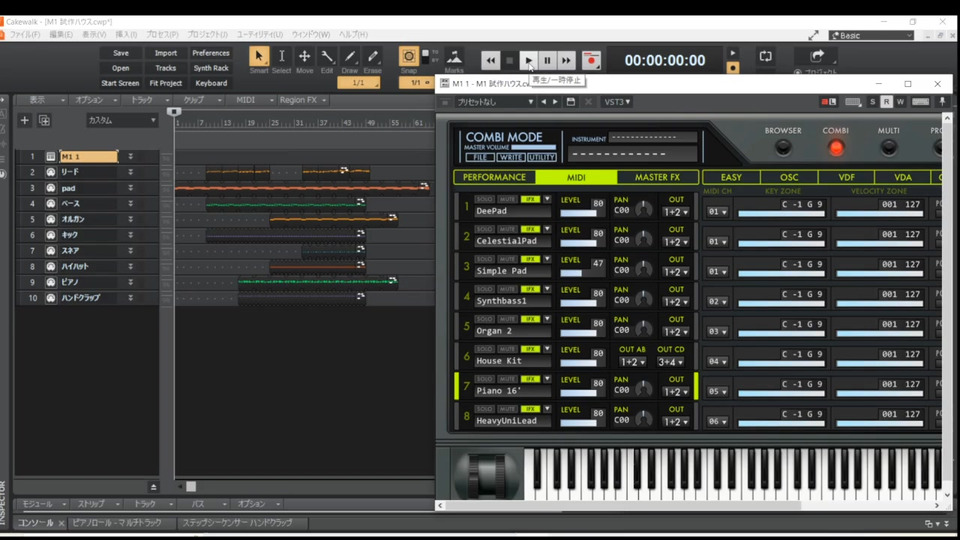This screenshot has width=960, height=540.
Task: Open the プリセットなし preset dropdown
Action: coord(495,102)
